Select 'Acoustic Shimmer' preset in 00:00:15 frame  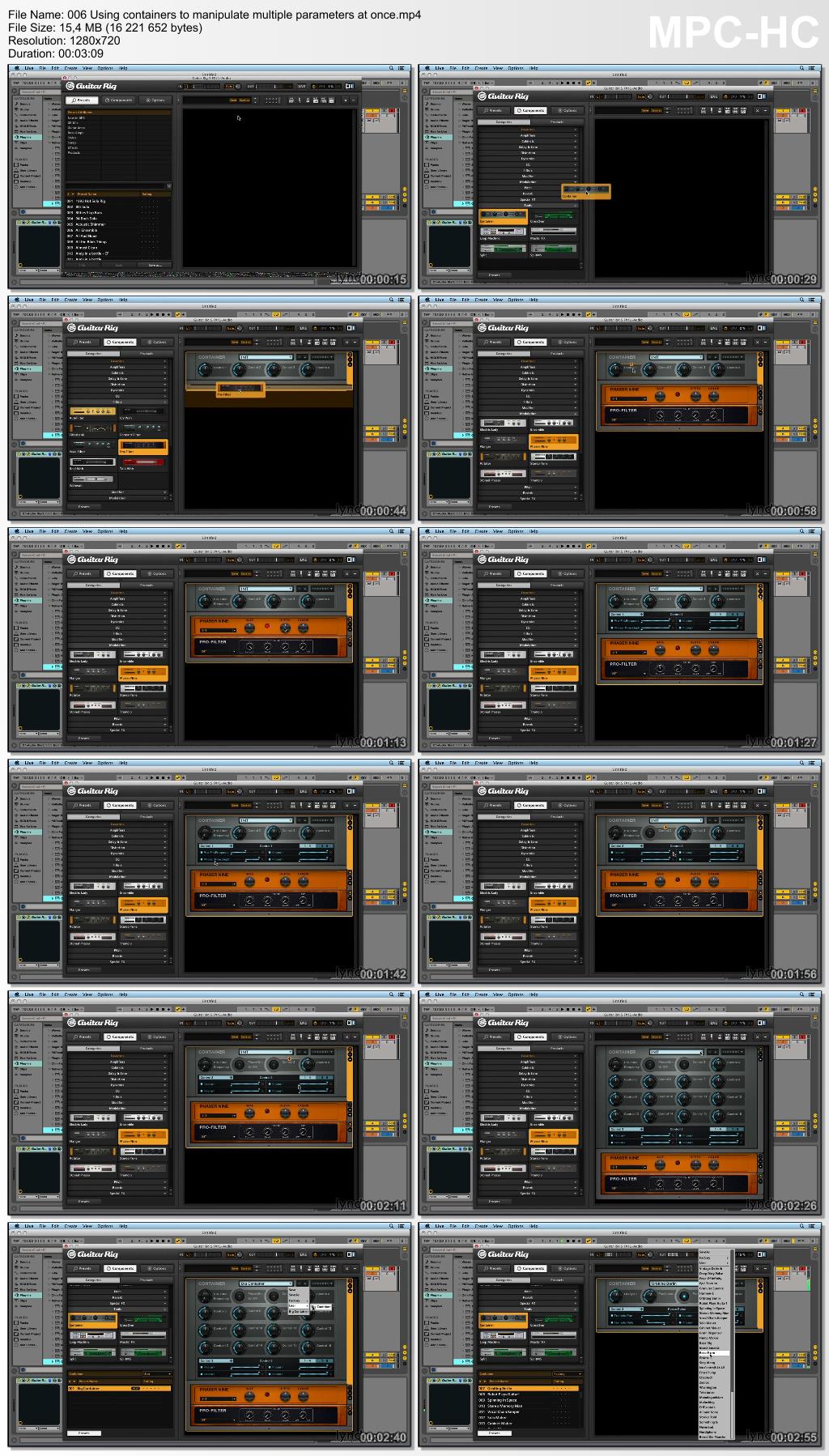click(x=118, y=224)
